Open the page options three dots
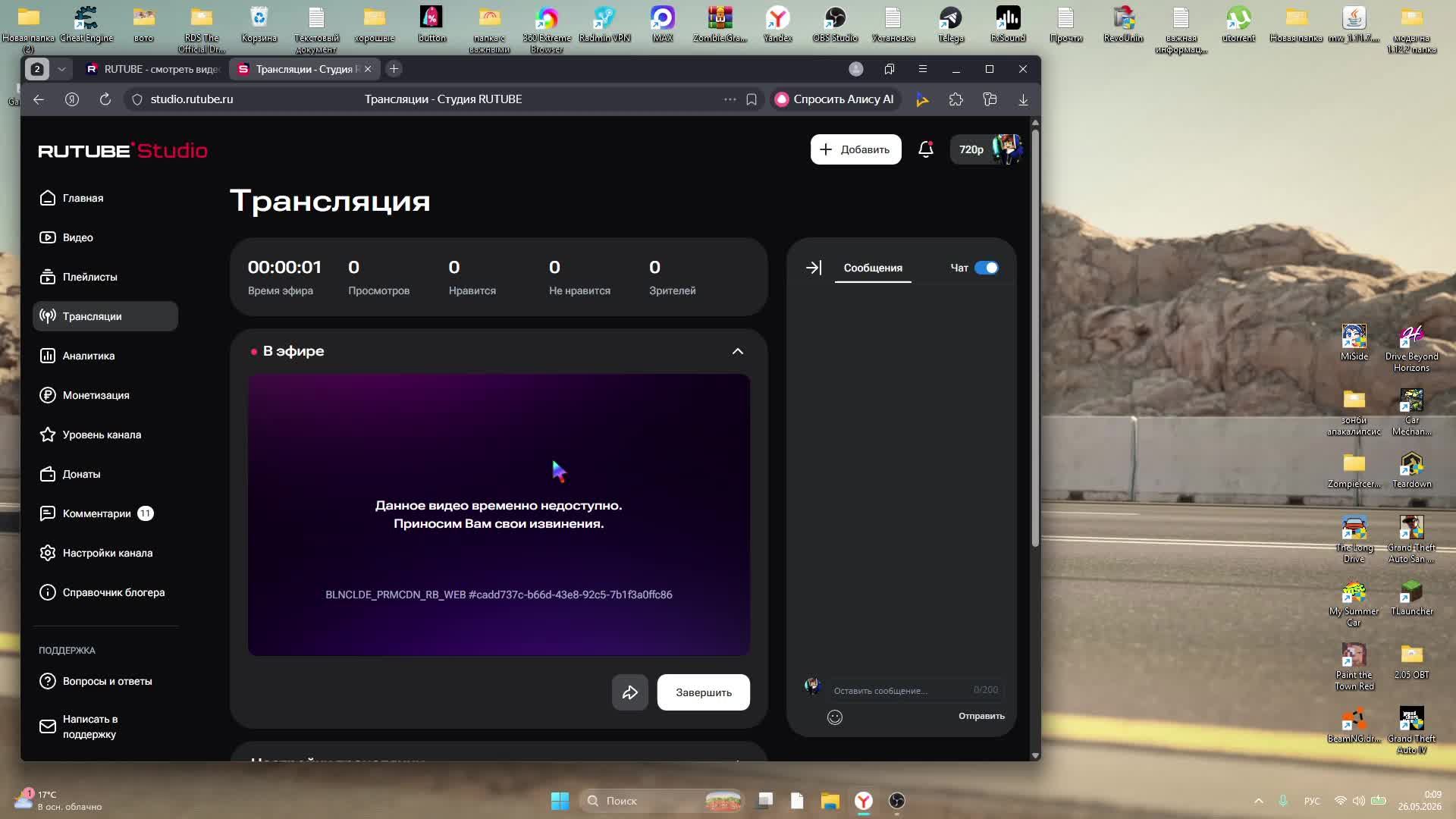This screenshot has width=1456, height=819. click(x=730, y=99)
